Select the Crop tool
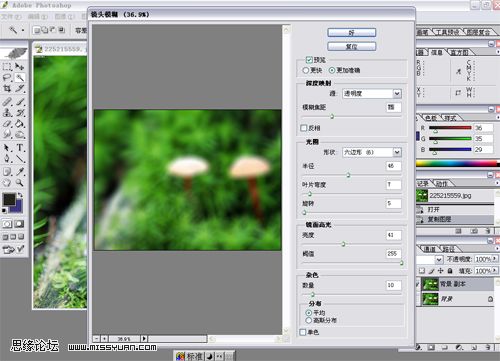The image size is (500, 361). [x=7, y=88]
